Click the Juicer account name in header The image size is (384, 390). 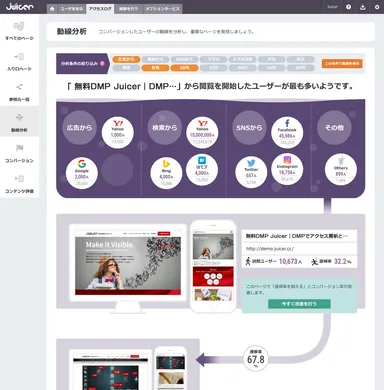332,7
